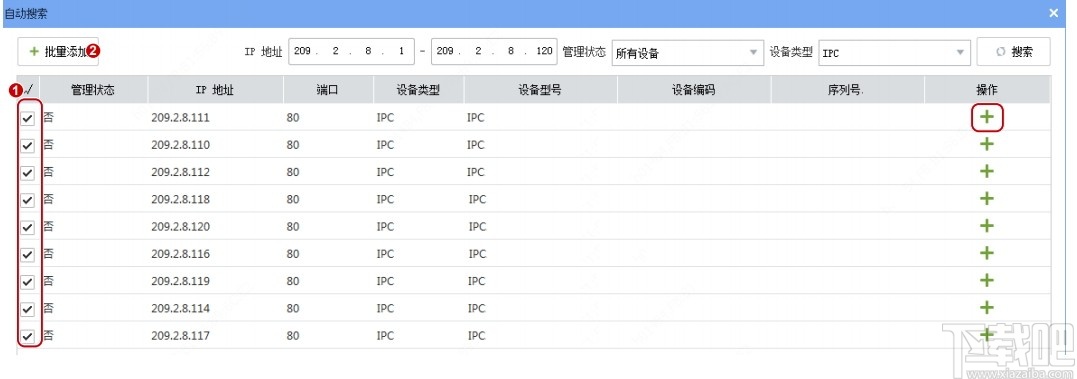1077x379 pixels.
Task: Uncheck the row for 209.2.8.112
Action: tap(27, 173)
